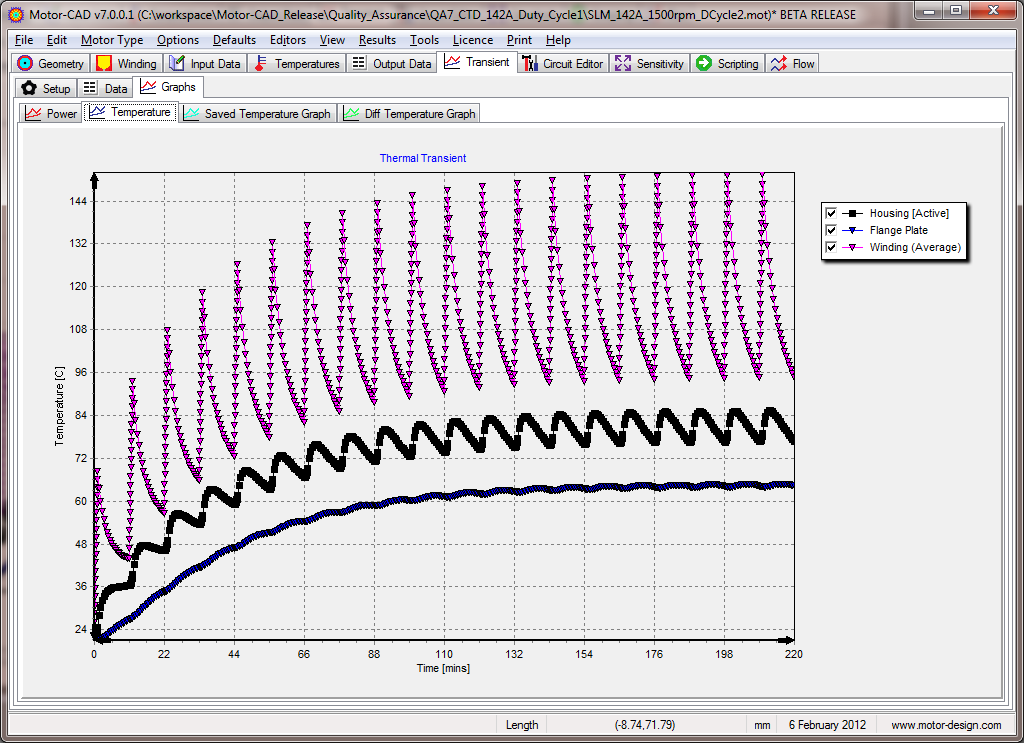Open the Sensitivity tab

click(x=649, y=63)
